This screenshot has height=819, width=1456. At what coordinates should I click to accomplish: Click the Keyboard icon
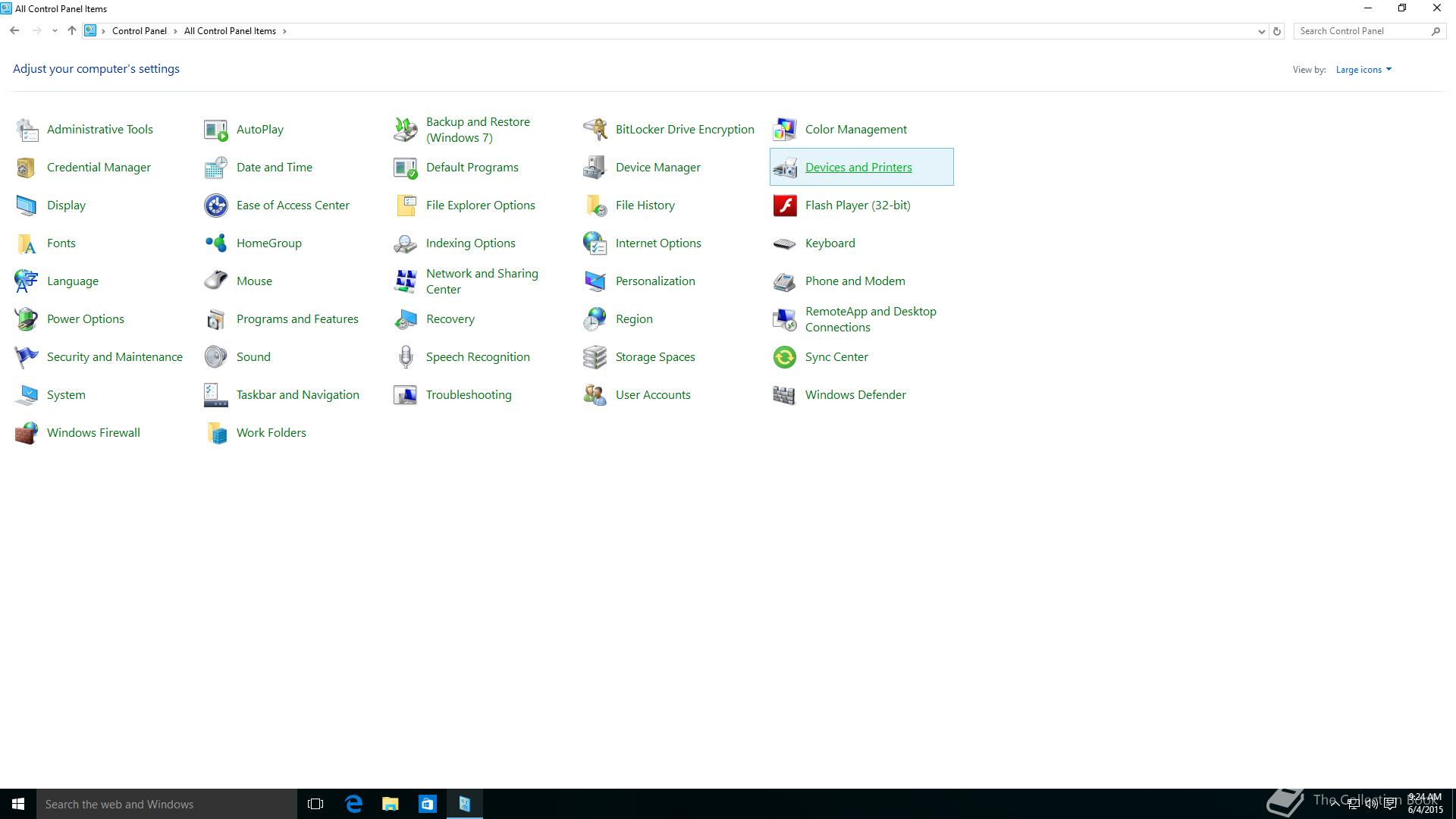785,243
